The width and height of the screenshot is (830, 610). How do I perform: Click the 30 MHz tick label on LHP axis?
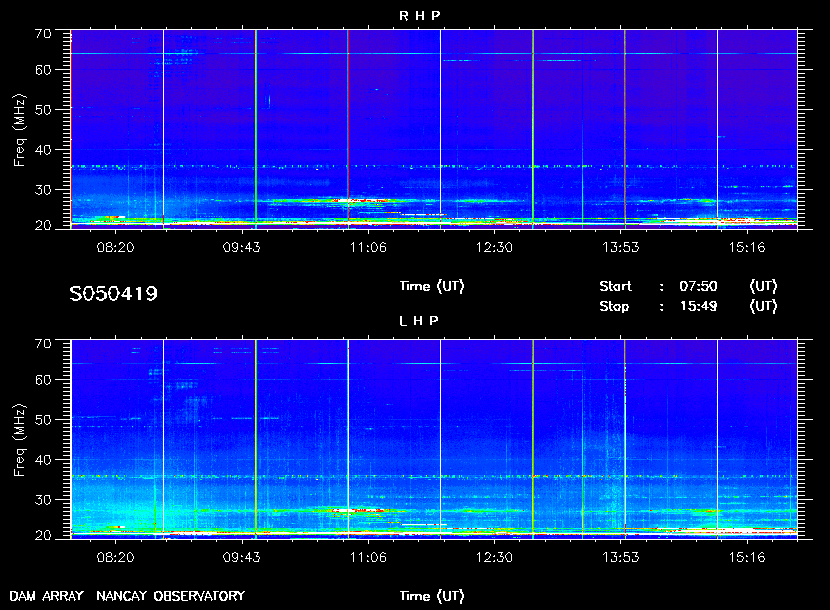43,500
